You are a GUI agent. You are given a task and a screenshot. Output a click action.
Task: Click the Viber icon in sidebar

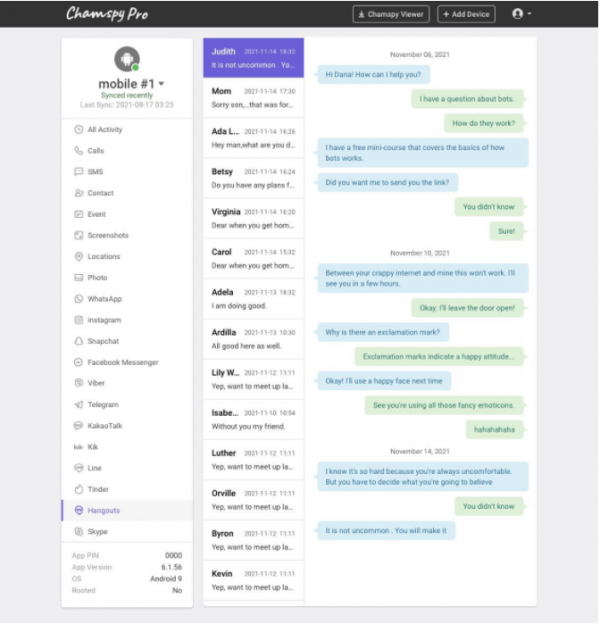[79, 383]
